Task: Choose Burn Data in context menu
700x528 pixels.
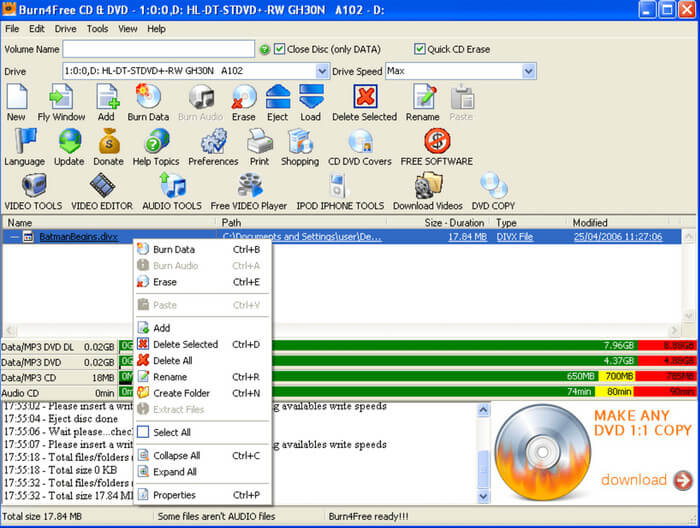Action: (x=203, y=249)
